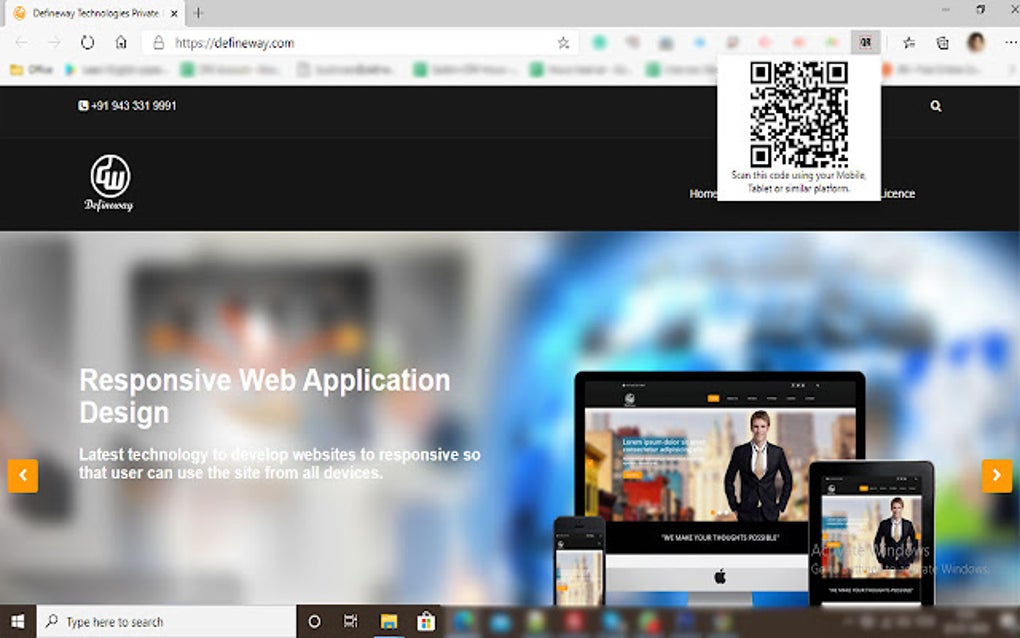Image resolution: width=1020 pixels, height=638 pixels.
Task: Select the Home menu item on the site
Action: (703, 193)
